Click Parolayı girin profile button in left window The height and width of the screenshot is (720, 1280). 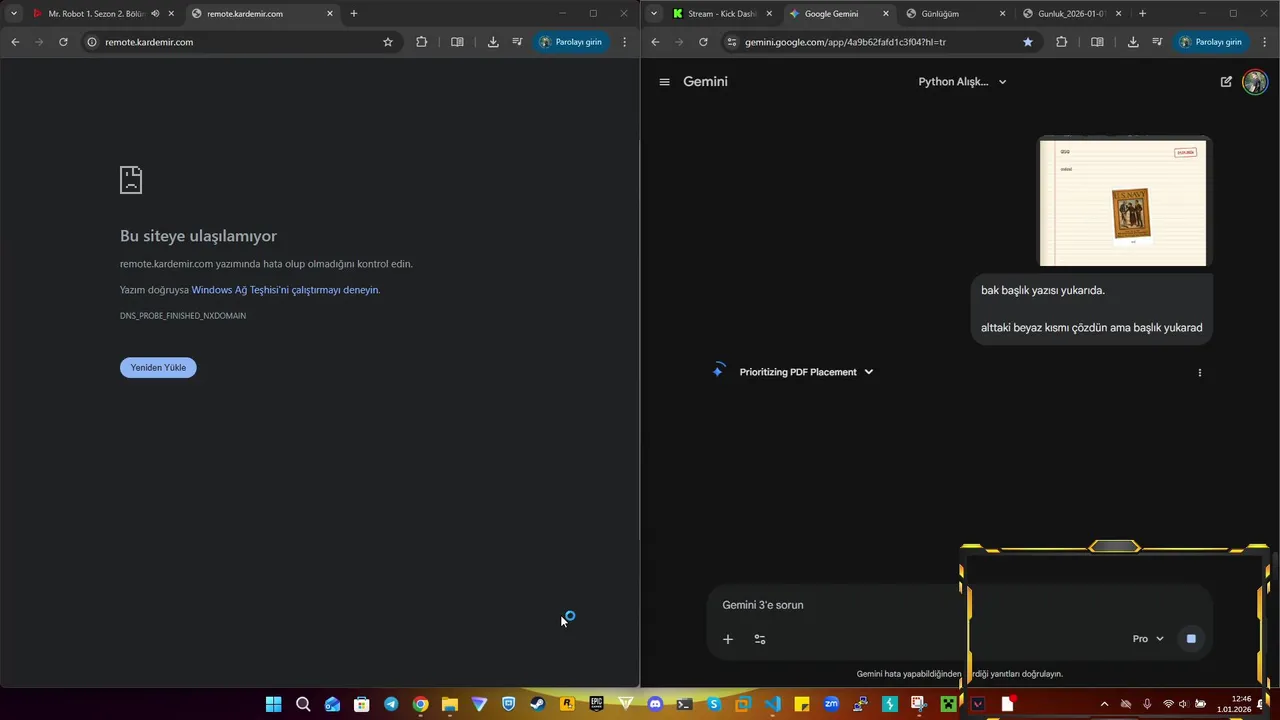(570, 42)
